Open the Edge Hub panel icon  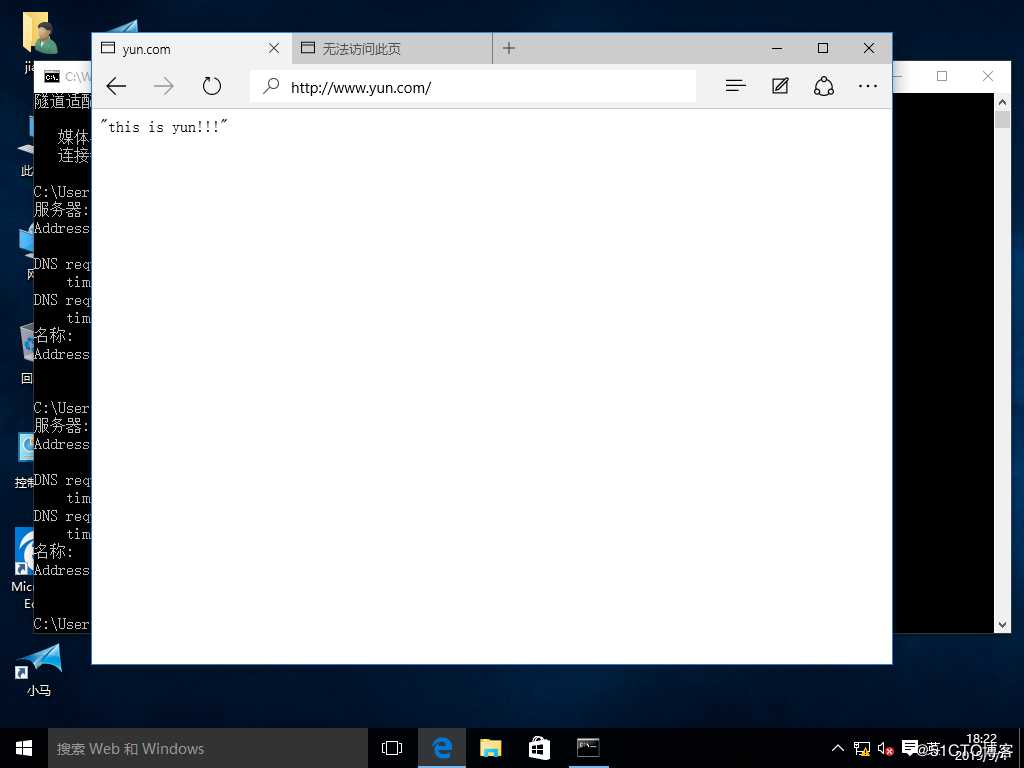tap(735, 86)
